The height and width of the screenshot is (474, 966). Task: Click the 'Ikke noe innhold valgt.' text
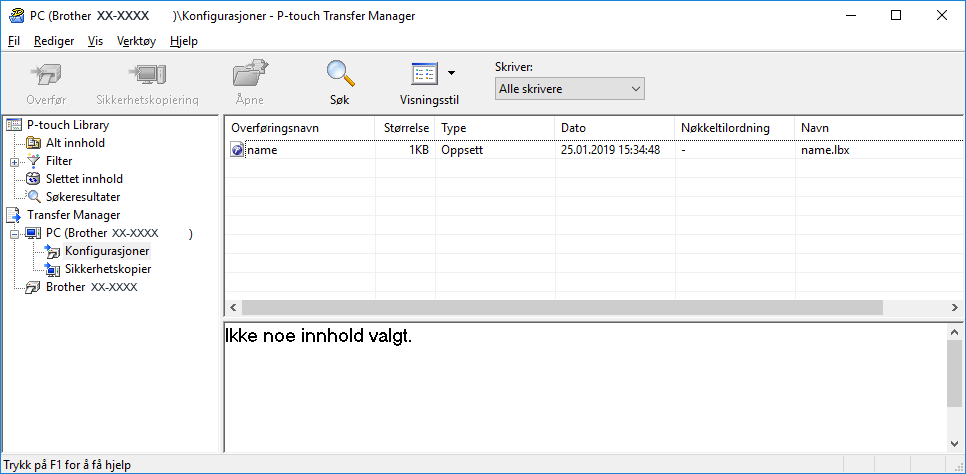tap(318, 337)
